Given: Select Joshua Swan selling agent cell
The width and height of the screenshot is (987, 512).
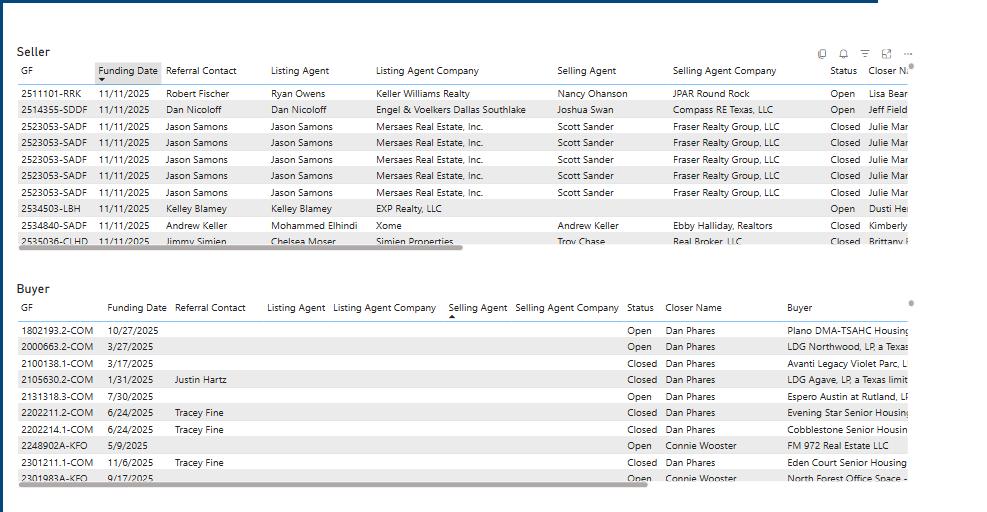Looking at the screenshot, I should 585,110.
